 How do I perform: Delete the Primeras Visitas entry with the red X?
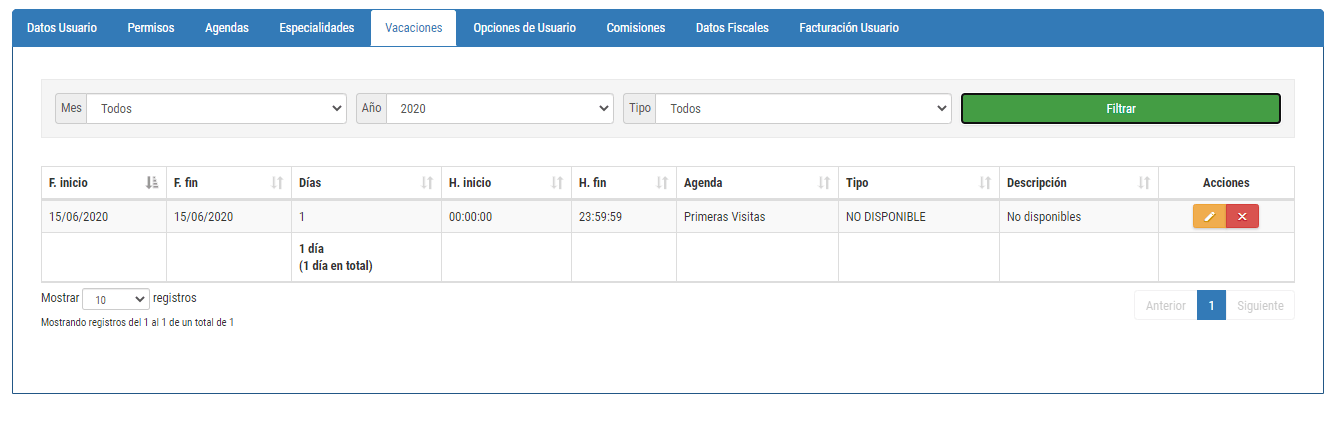click(1242, 216)
